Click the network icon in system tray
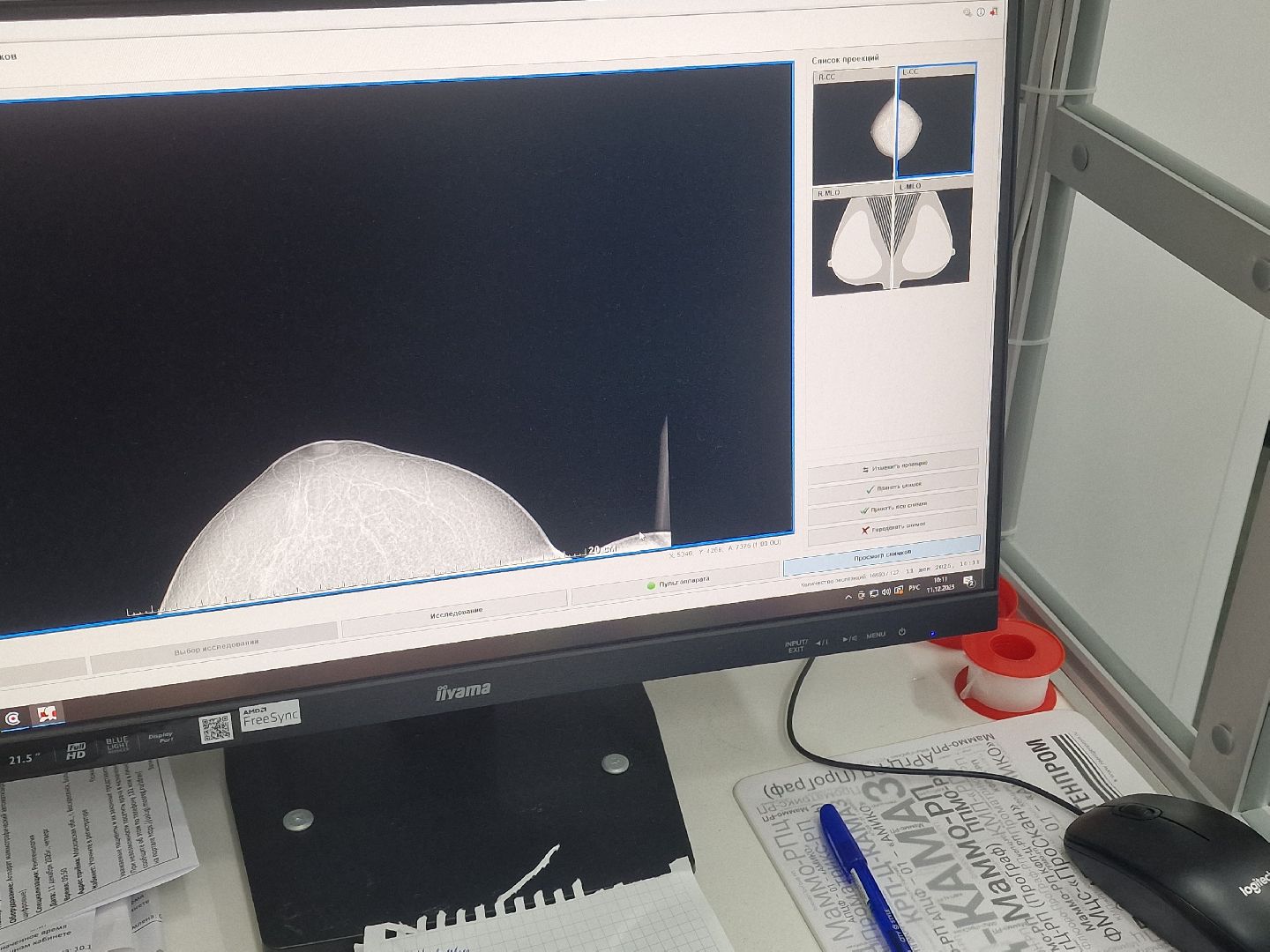Viewport: 1270px width, 952px height. pos(873,591)
